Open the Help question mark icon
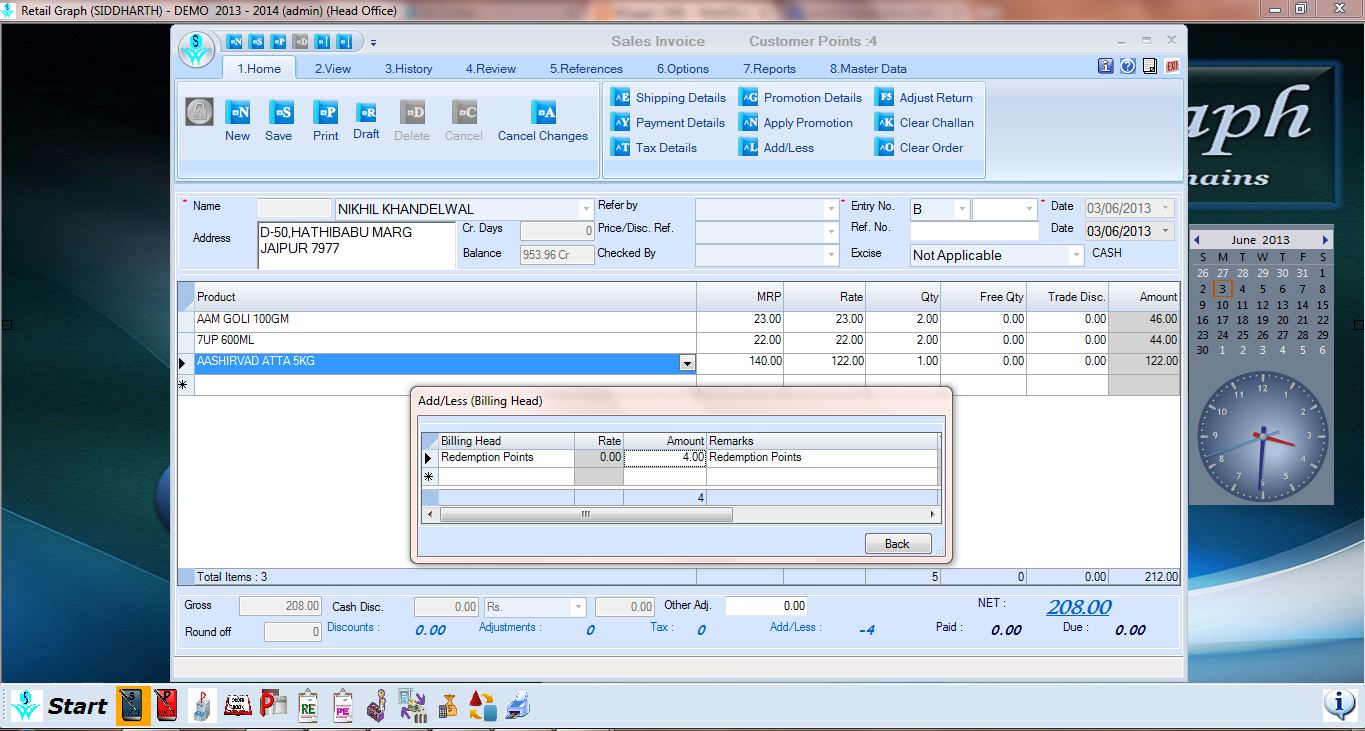Viewport: 1365px width, 731px height. point(1128,65)
